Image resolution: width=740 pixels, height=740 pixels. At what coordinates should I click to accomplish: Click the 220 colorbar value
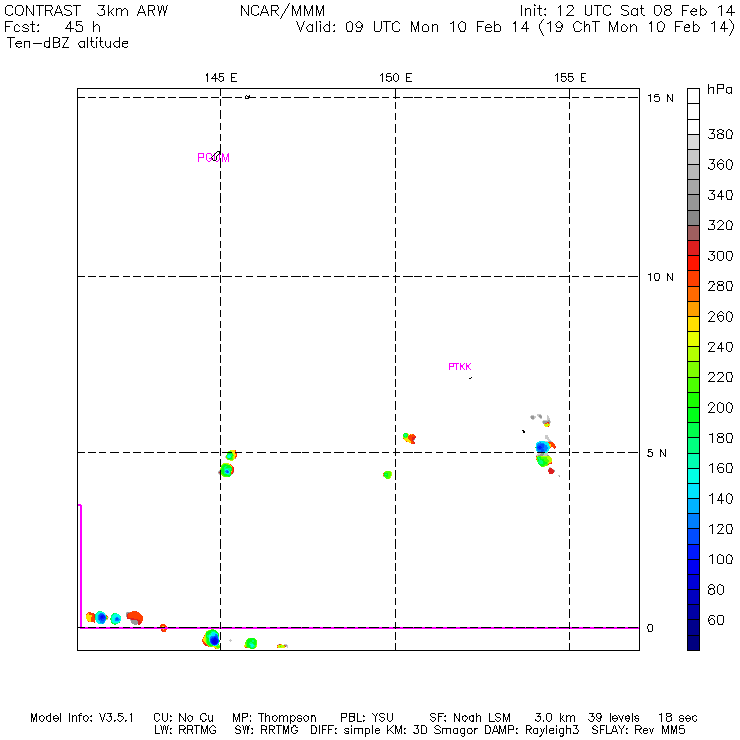pyautogui.click(x=720, y=377)
